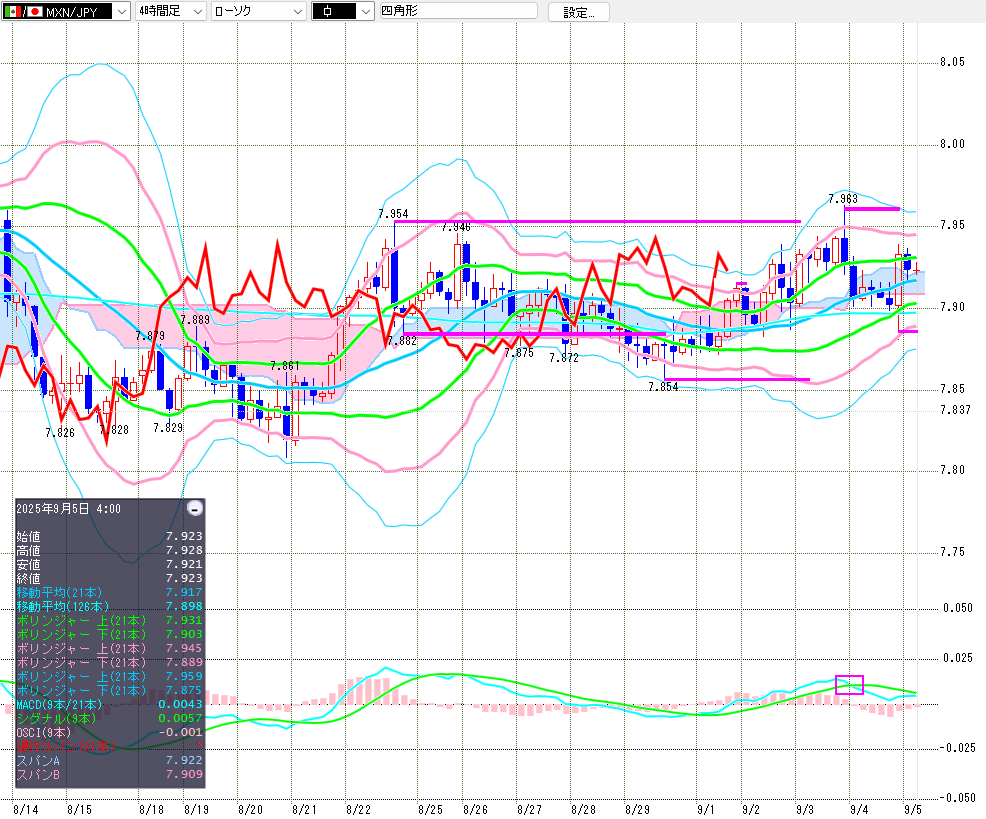Click the -0.025 level on the MACD axis

click(x=957, y=748)
